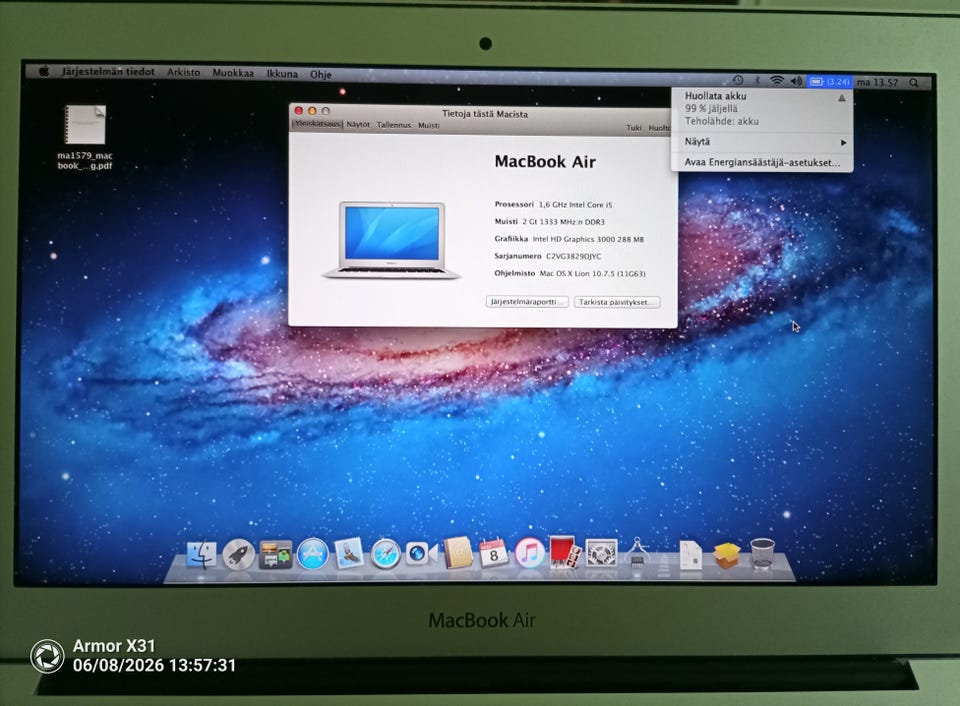The width and height of the screenshot is (960, 706).
Task: Switch to the Näytöt tab
Action: point(358,124)
